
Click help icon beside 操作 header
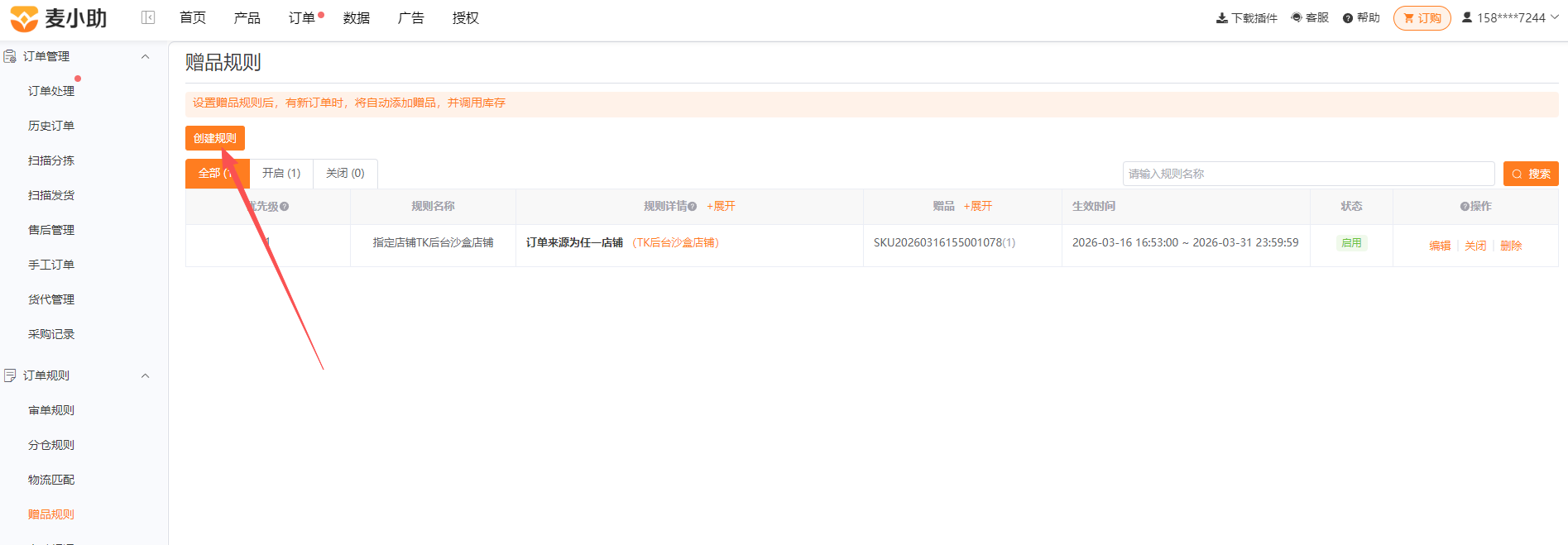(1465, 207)
